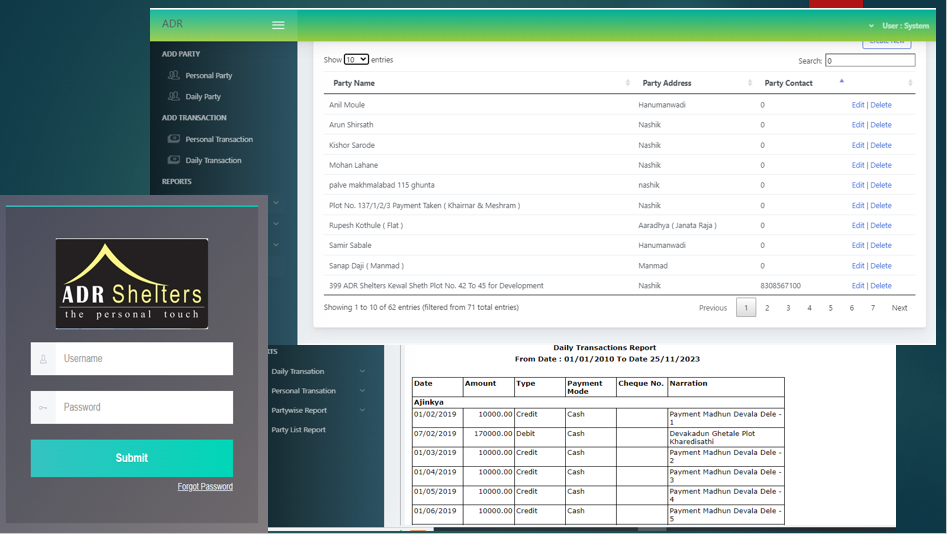Open the Daily Party sidebar icon

[173, 96]
